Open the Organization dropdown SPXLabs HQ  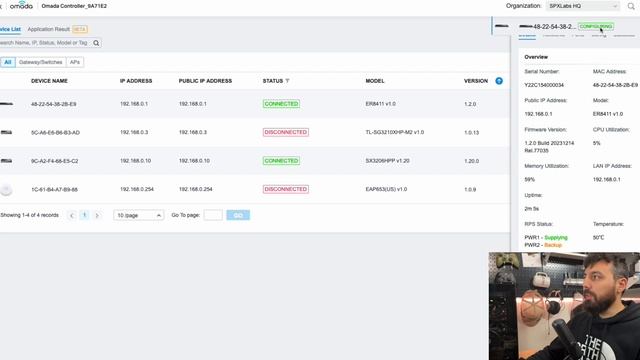[x=582, y=6]
